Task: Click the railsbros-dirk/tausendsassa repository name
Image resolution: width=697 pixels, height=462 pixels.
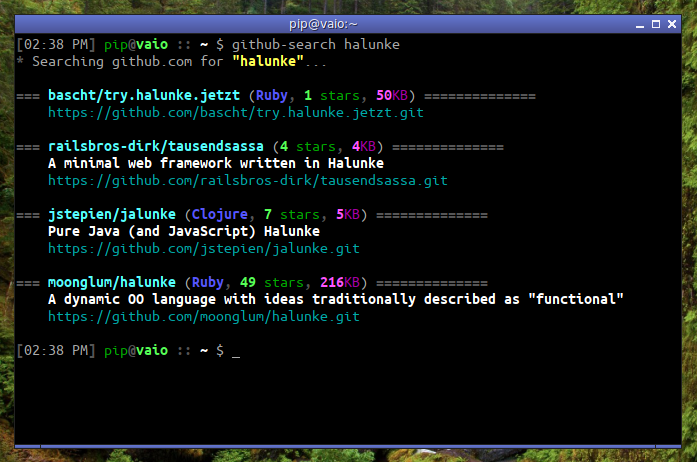Action: coord(156,146)
